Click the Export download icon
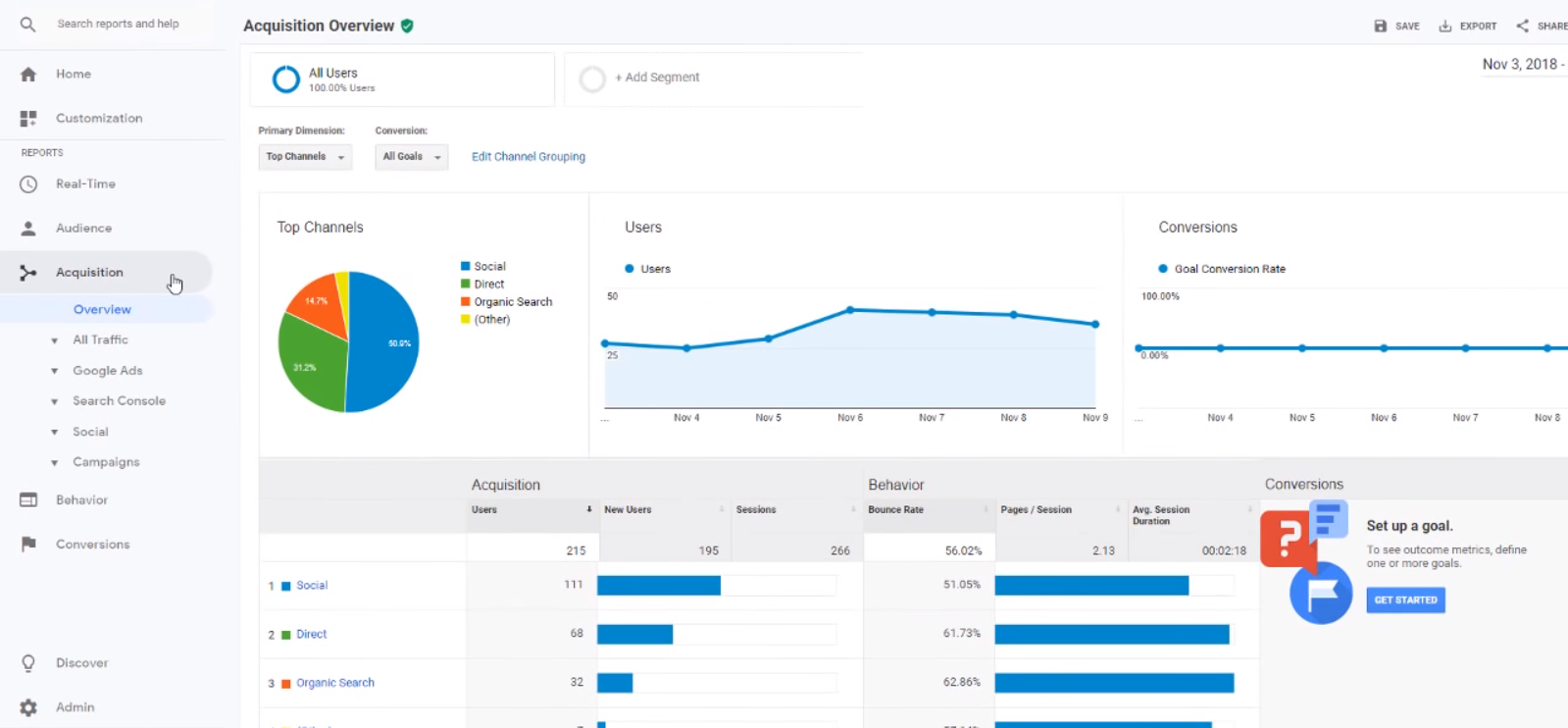 tap(1444, 26)
